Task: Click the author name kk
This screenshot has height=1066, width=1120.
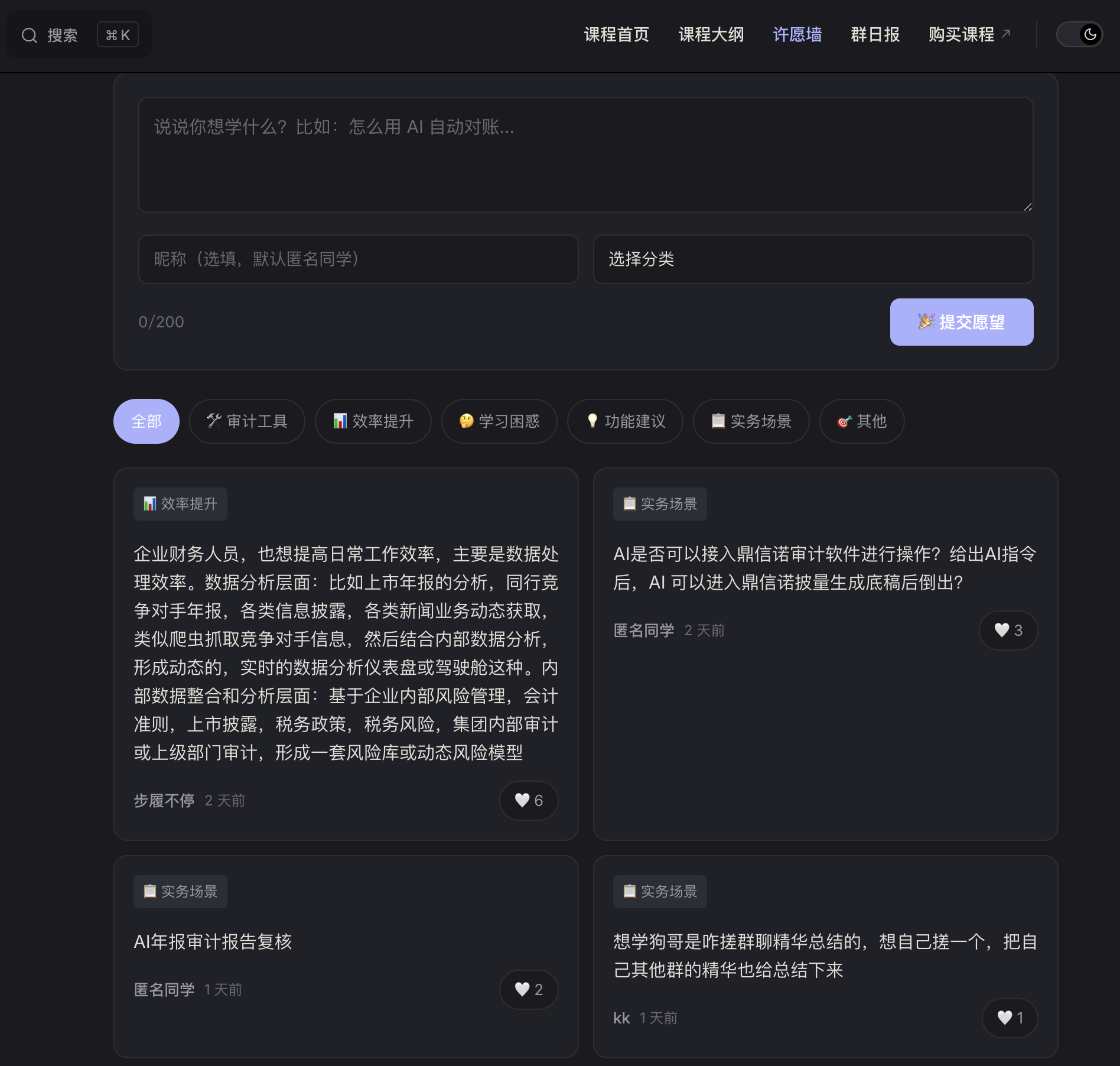Action: (x=621, y=1018)
